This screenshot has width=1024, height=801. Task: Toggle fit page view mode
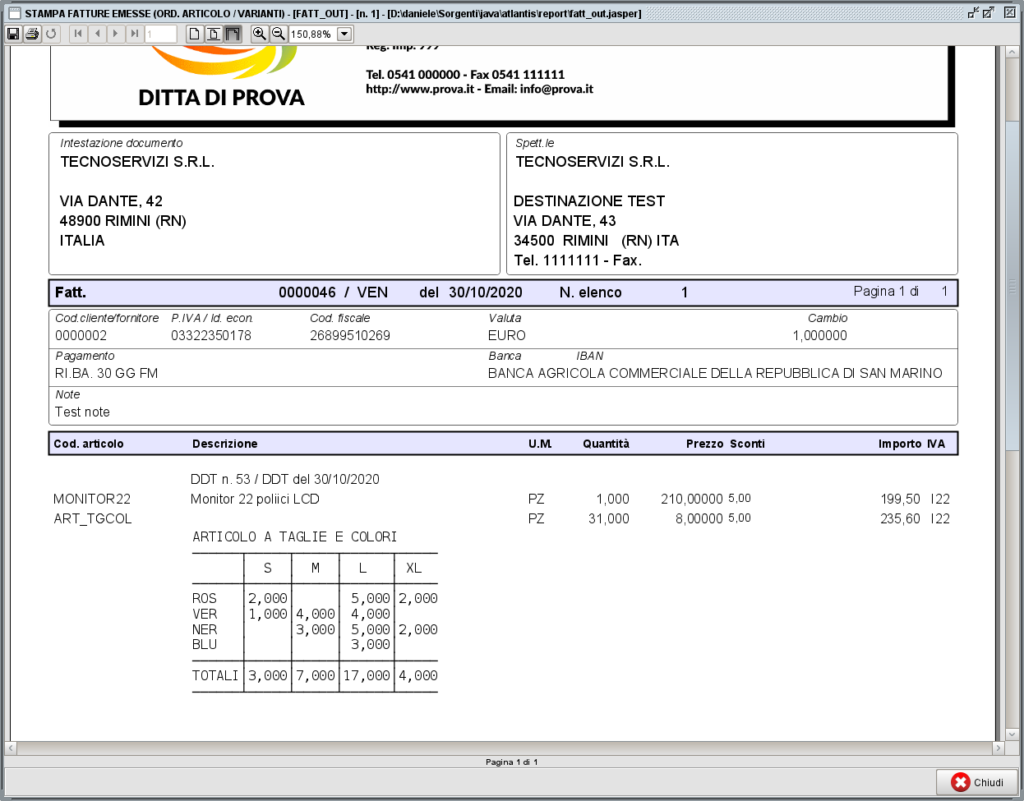click(214, 33)
